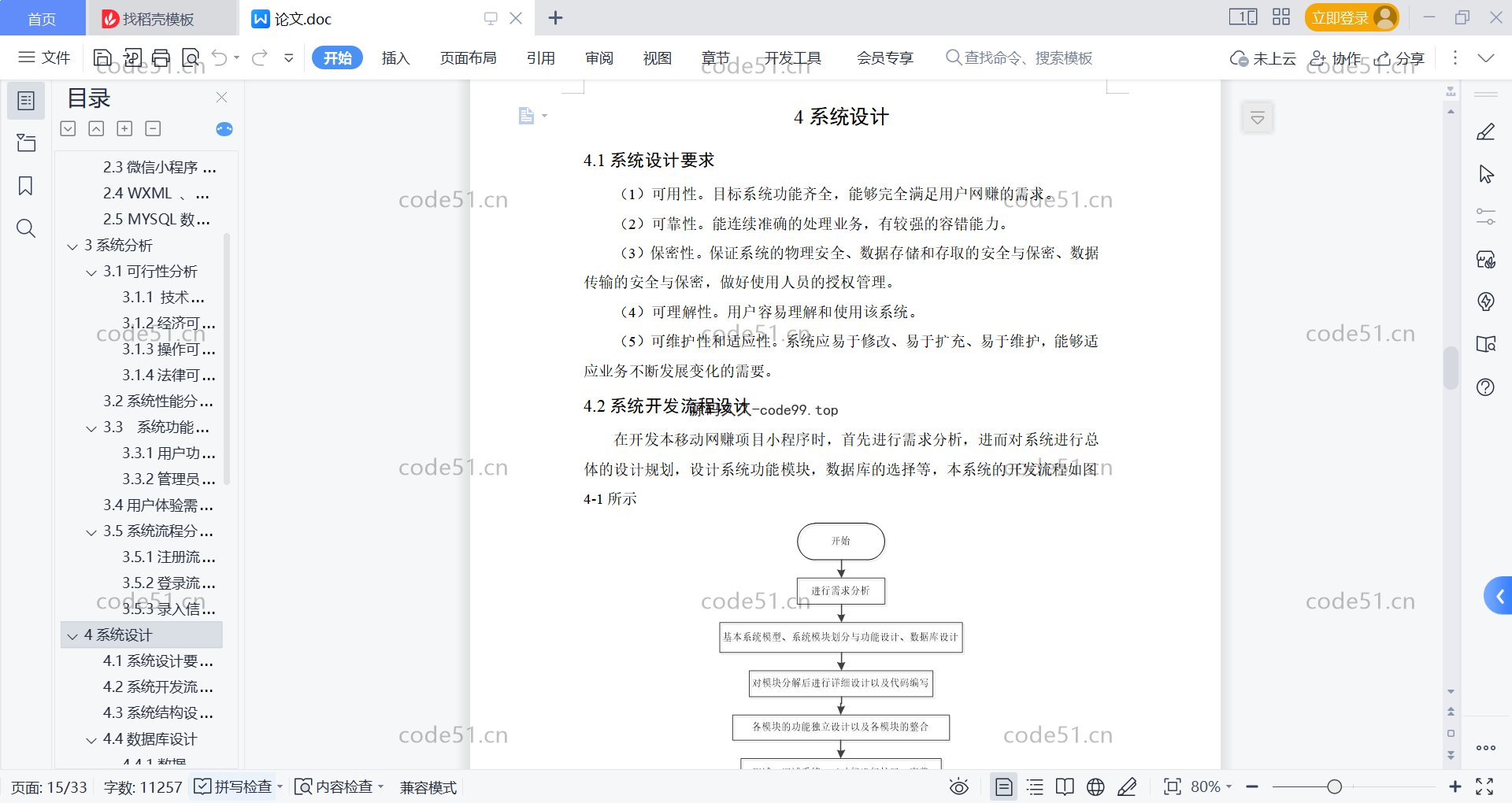
Task: Click the Redo arrow
Action: click(260, 57)
